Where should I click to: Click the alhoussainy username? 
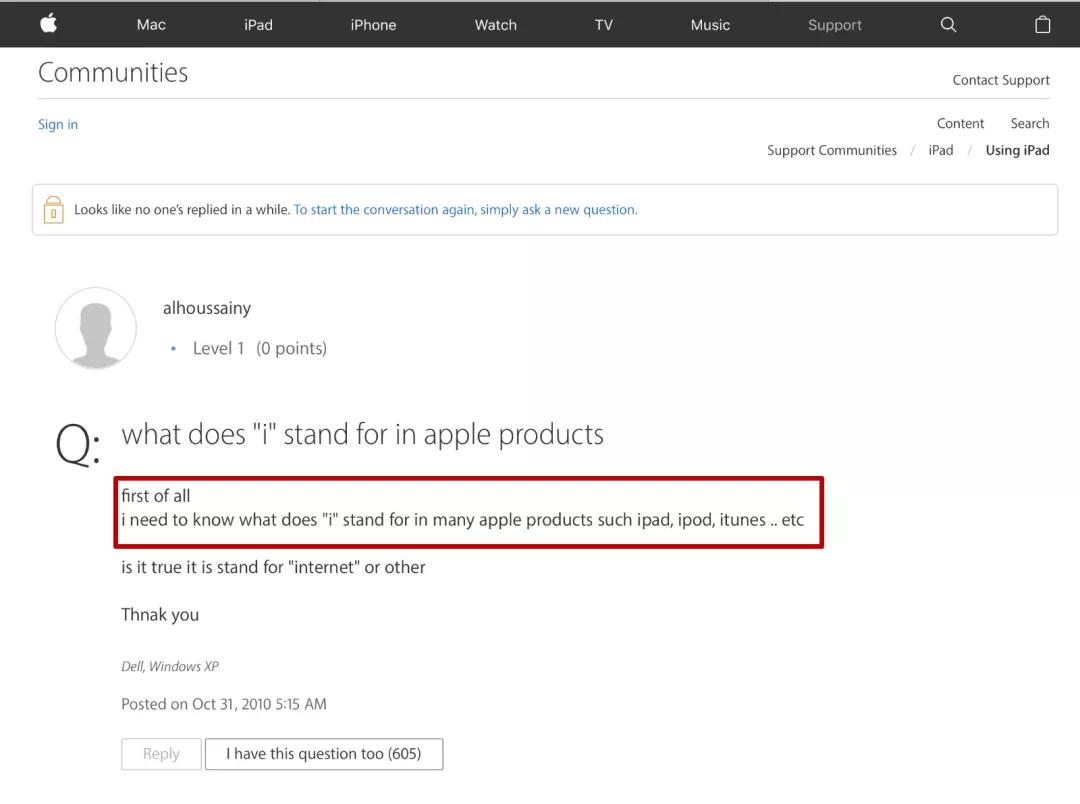[207, 308]
